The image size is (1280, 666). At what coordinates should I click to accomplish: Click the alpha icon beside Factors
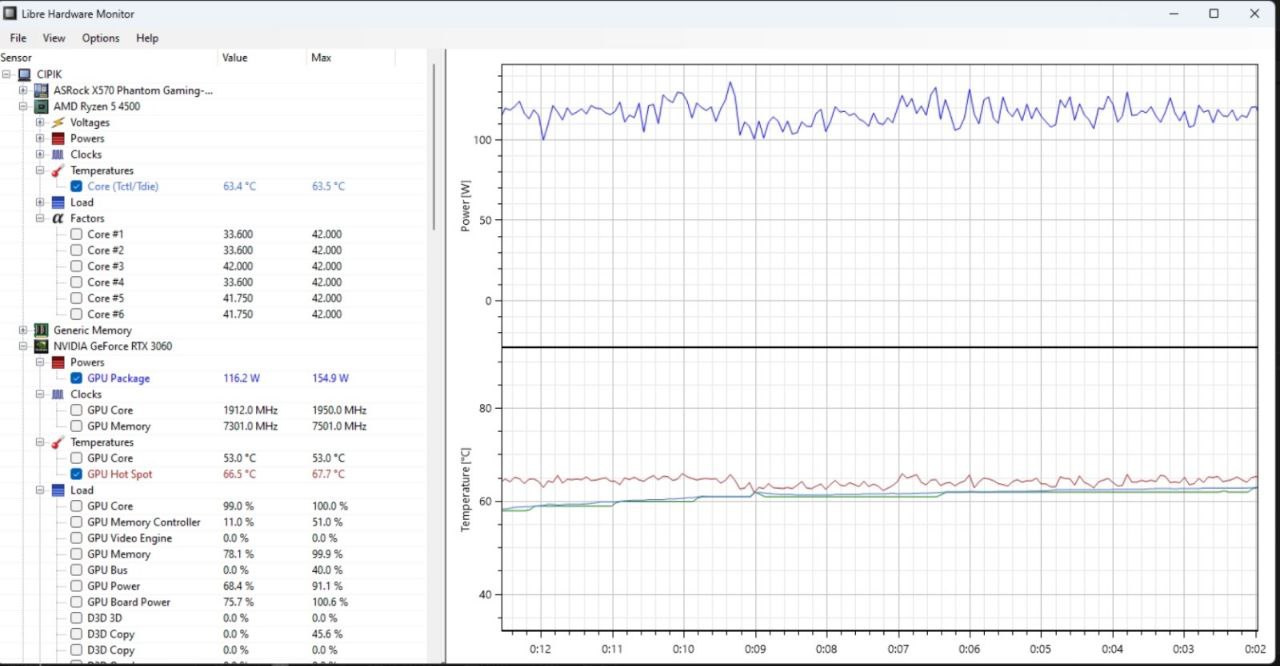tap(58, 218)
